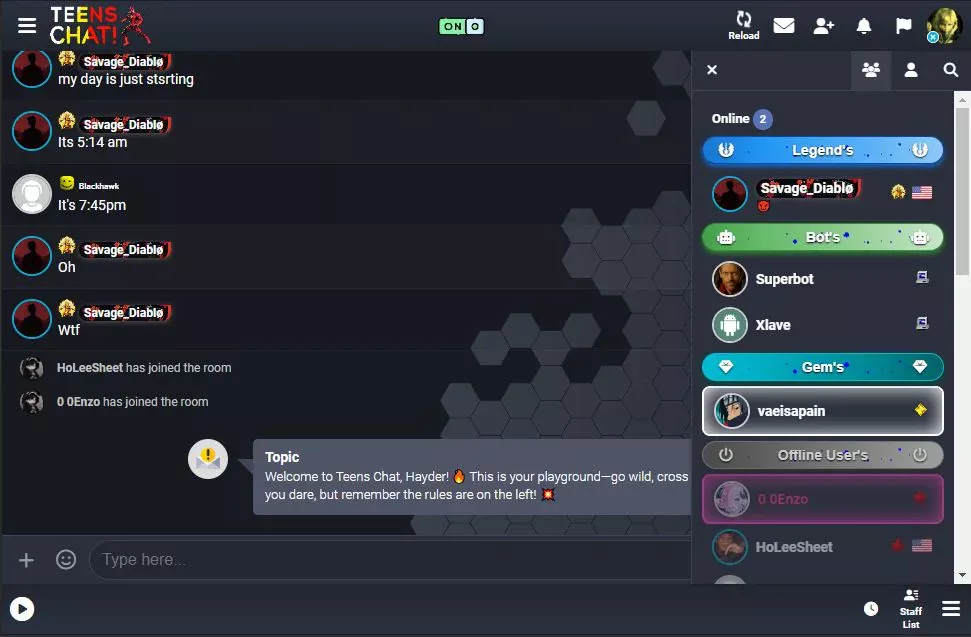The width and height of the screenshot is (971, 637).
Task: Select vaeisapain in the user list
Action: click(x=822, y=411)
